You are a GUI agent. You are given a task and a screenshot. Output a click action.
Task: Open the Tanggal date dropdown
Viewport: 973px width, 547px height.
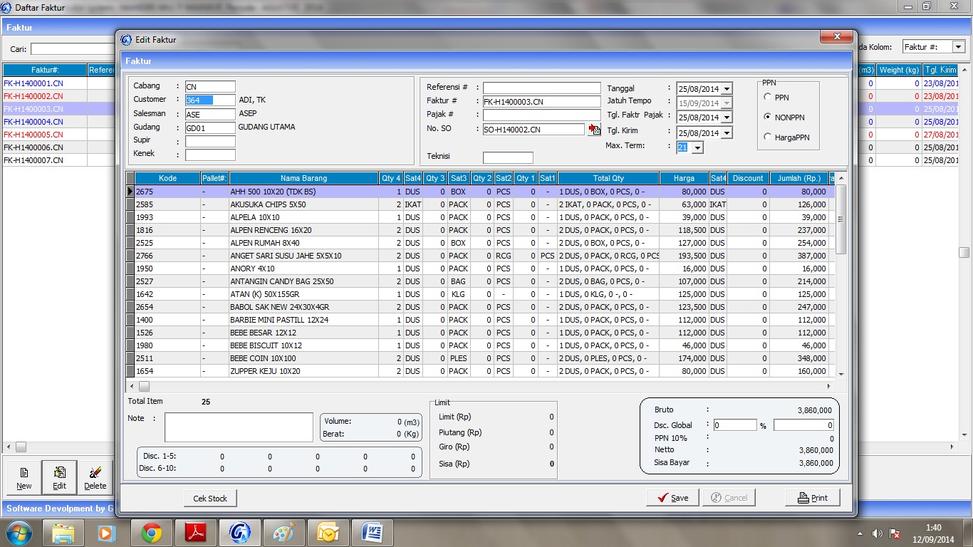click(727, 89)
